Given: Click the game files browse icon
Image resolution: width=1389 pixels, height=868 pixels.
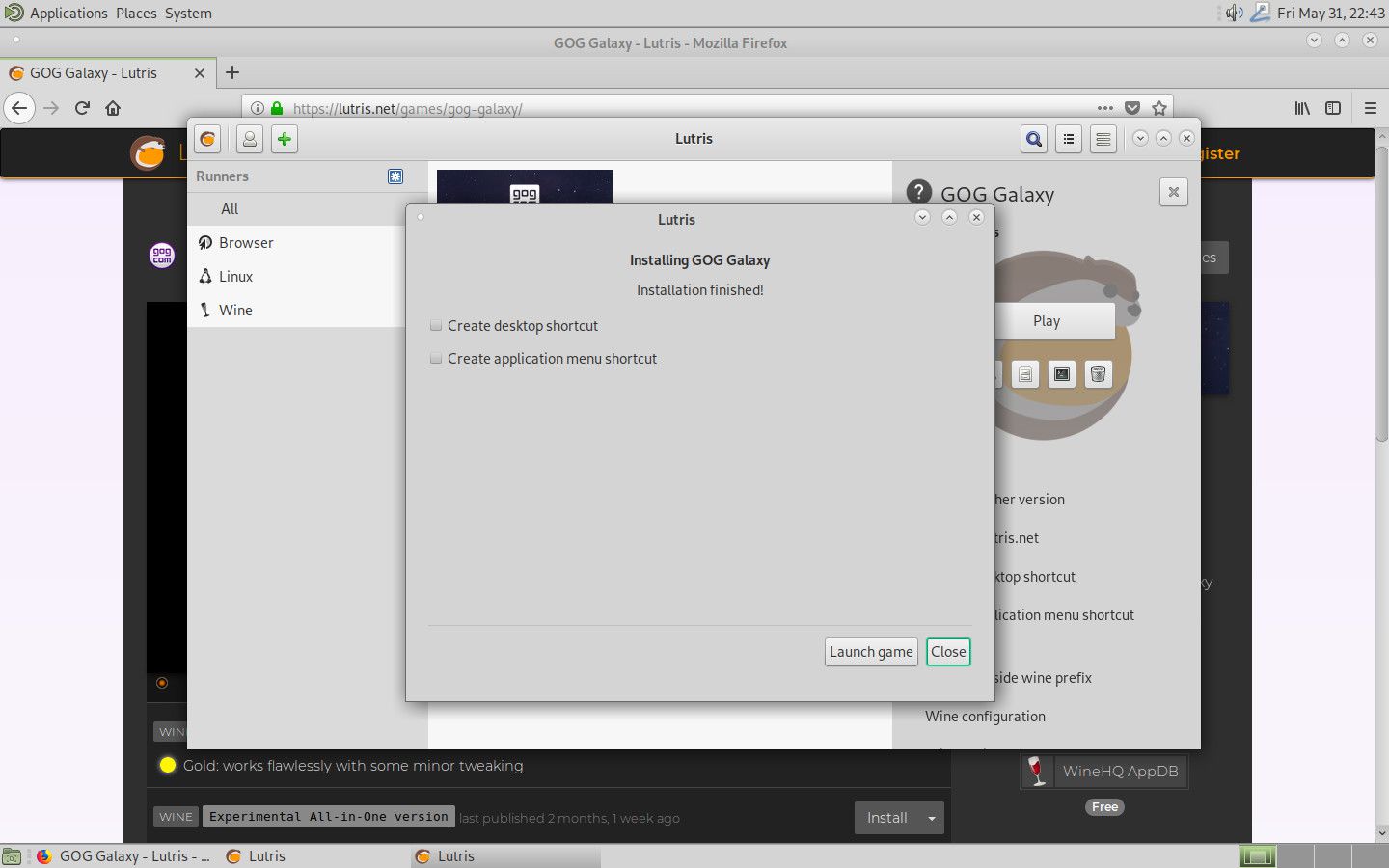Looking at the screenshot, I should [1025, 374].
